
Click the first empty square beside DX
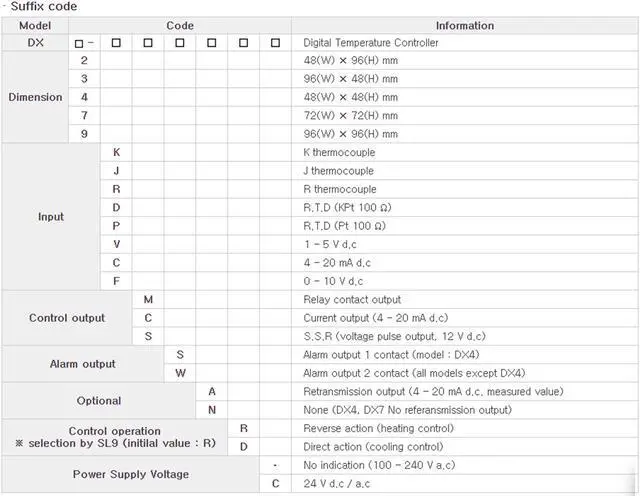[79, 43]
